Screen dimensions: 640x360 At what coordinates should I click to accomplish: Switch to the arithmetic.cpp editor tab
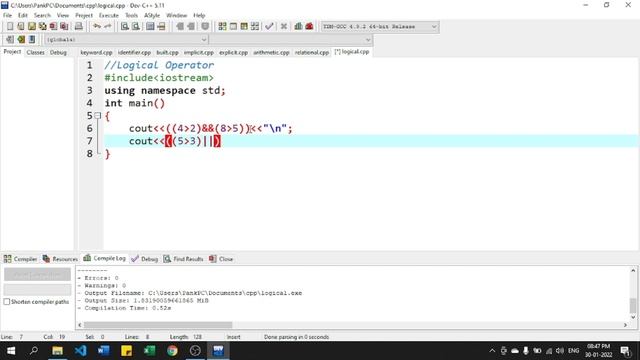click(x=271, y=52)
